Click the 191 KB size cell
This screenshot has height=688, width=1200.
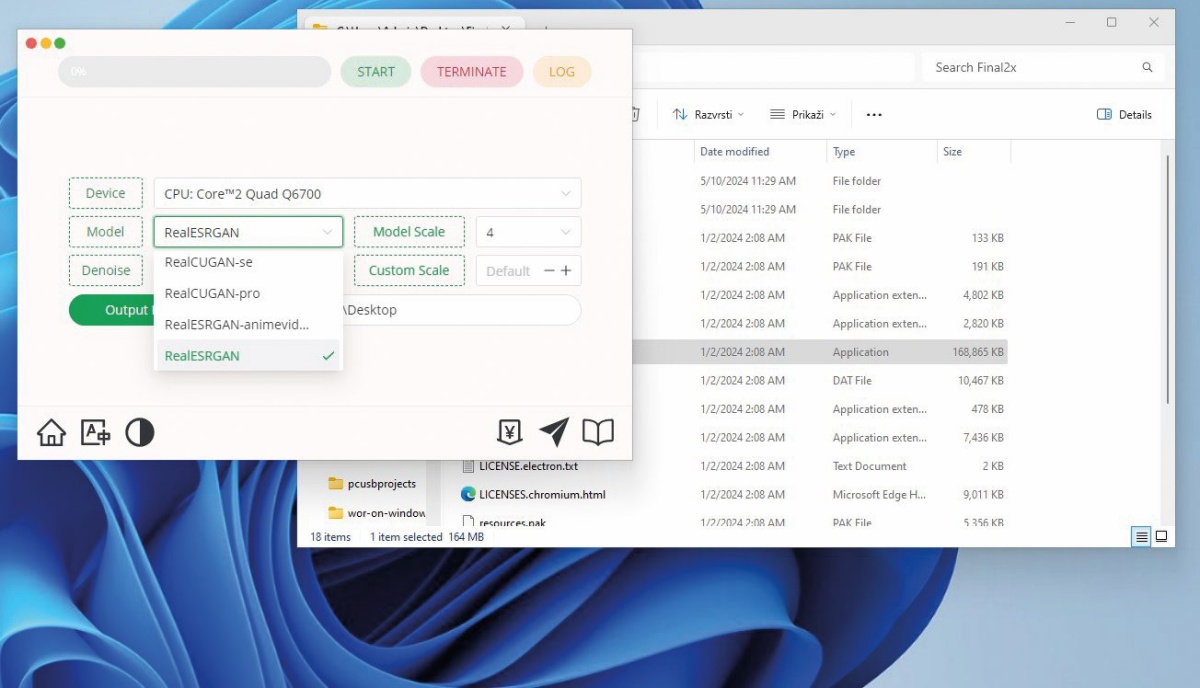tap(988, 266)
